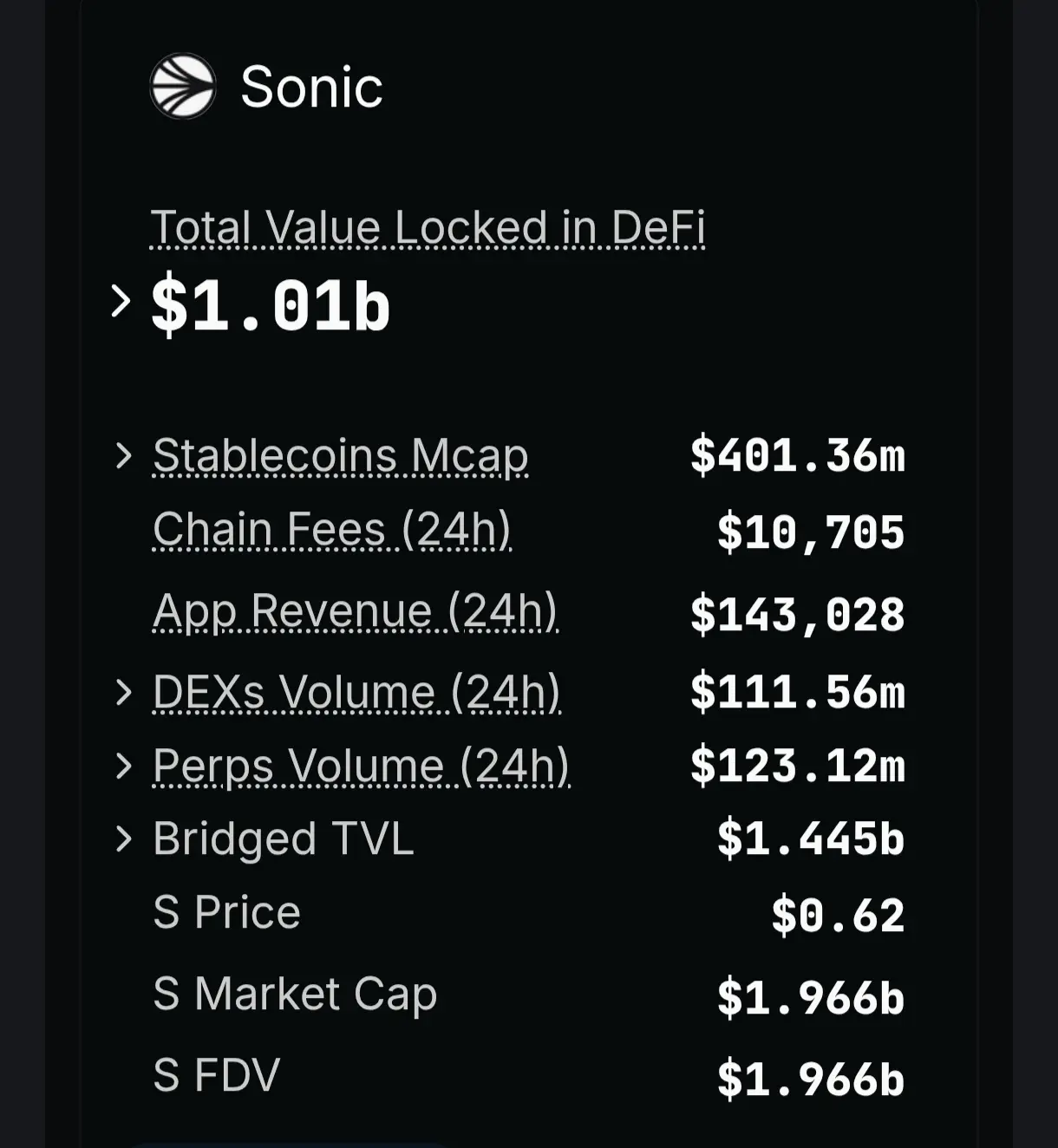The image size is (1058, 1148).
Task: Expand the Perps Volume row chevron
Action: pyautogui.click(x=124, y=766)
